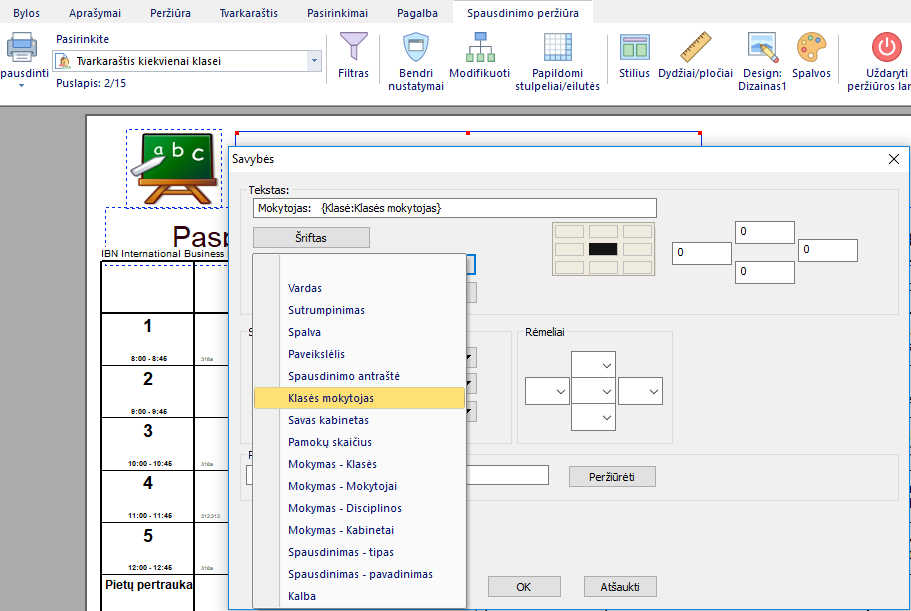Click the Stilius icon
This screenshot has width=911, height=611.
(634, 48)
